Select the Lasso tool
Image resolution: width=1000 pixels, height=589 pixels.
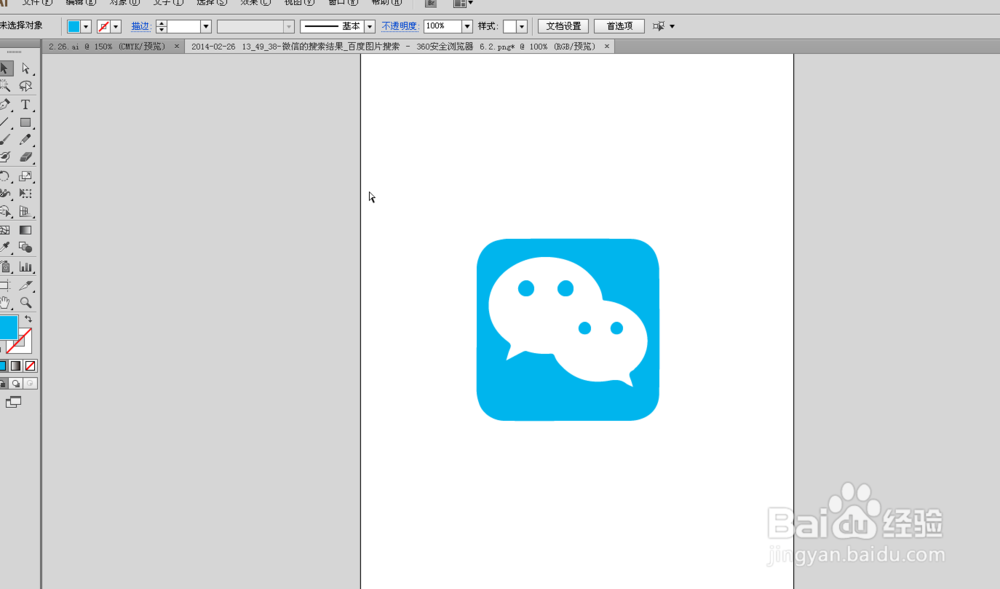(x=26, y=85)
